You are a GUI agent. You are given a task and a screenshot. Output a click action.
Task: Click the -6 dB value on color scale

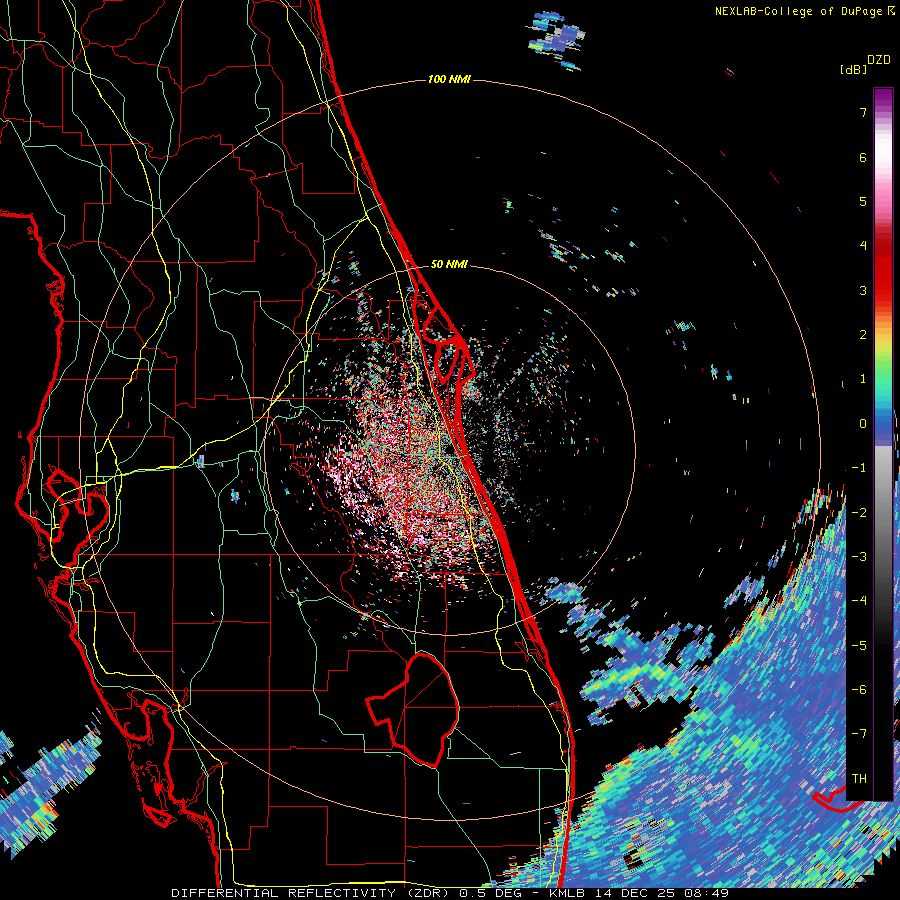[x=859, y=689]
